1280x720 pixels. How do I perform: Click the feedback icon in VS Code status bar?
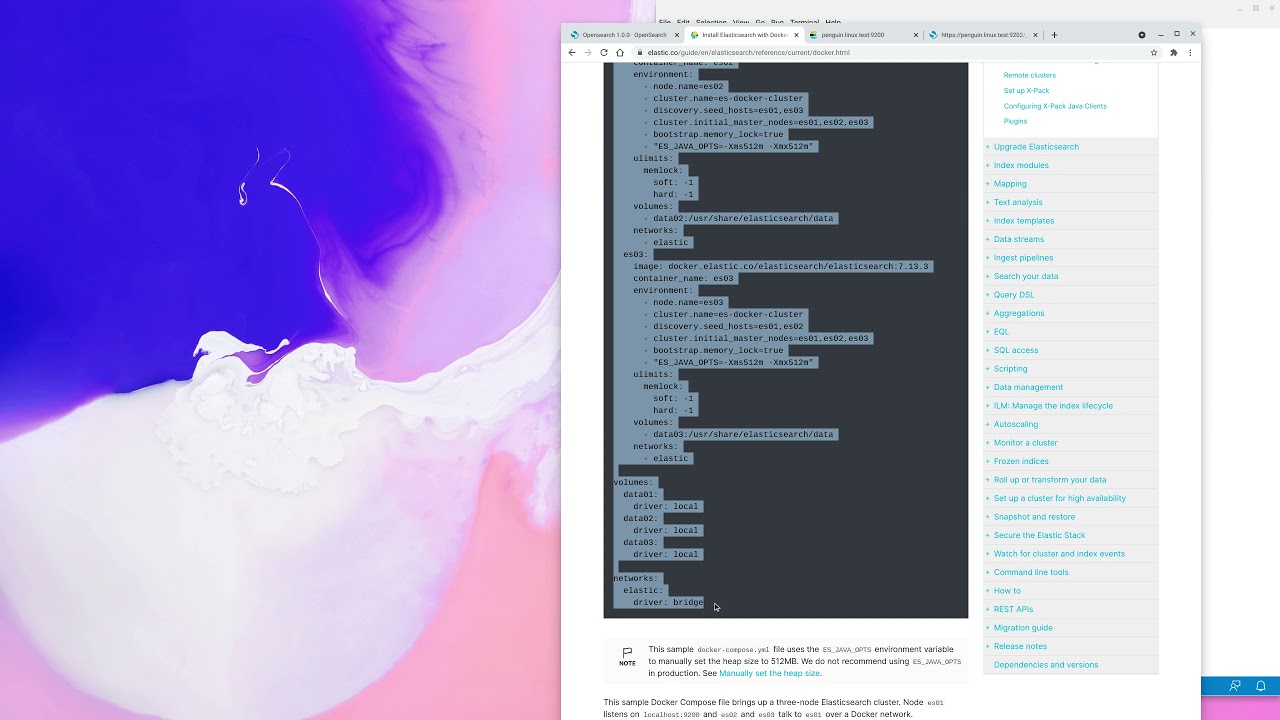[x=1235, y=686]
